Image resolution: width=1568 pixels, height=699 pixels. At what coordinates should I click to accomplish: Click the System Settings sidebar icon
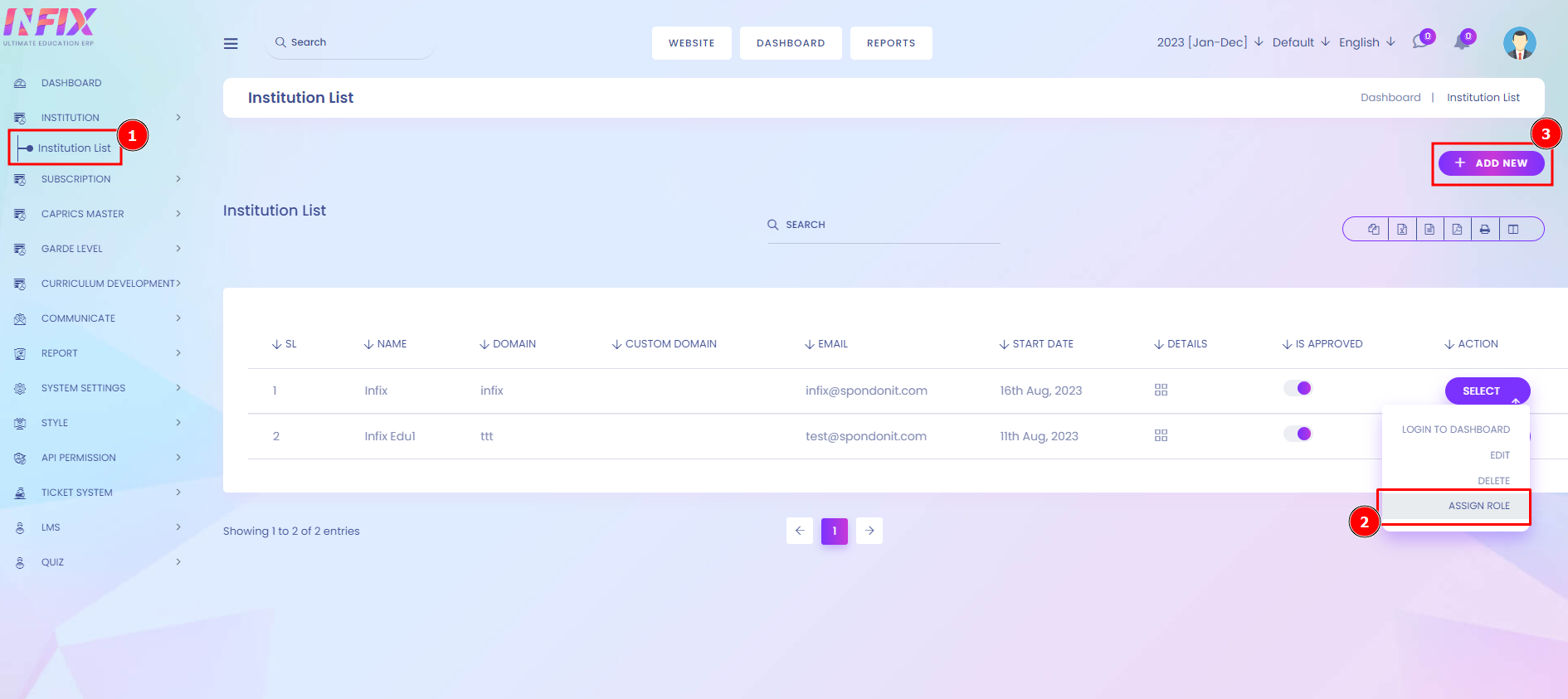[x=20, y=388]
